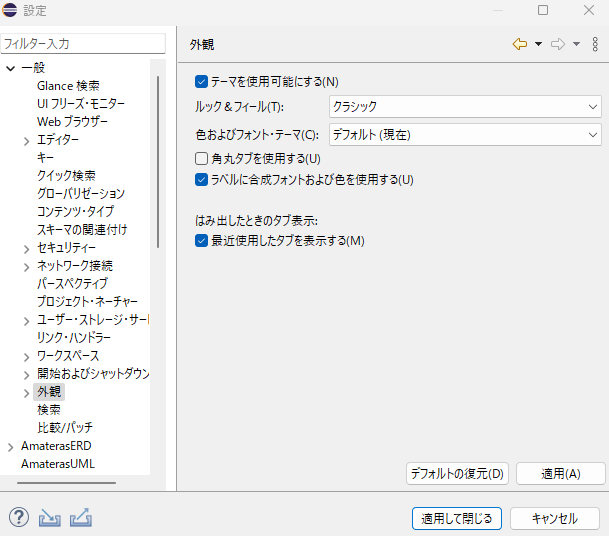Click the Eclipse logo in title bar
The width and height of the screenshot is (609, 536).
click(x=10, y=10)
